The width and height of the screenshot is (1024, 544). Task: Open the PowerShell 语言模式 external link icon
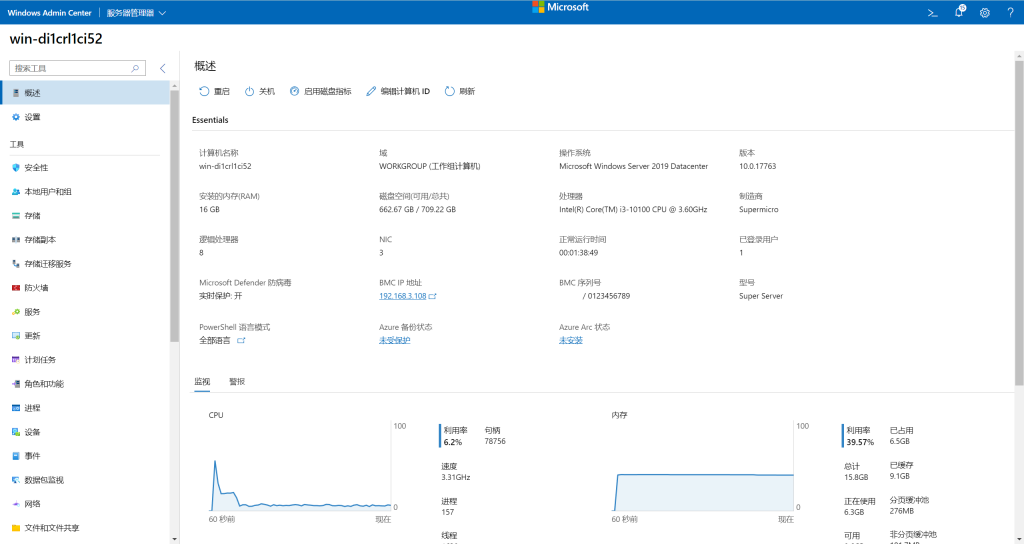241,340
